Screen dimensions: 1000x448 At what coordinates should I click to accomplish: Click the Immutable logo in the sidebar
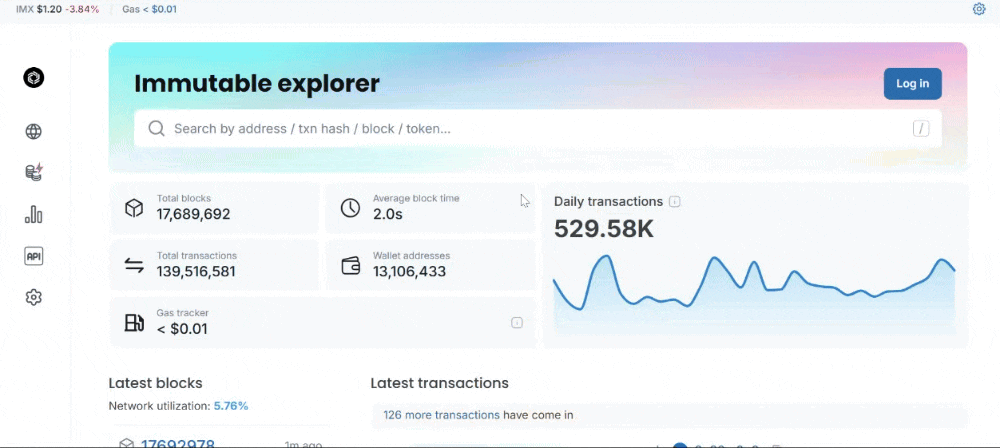point(33,78)
